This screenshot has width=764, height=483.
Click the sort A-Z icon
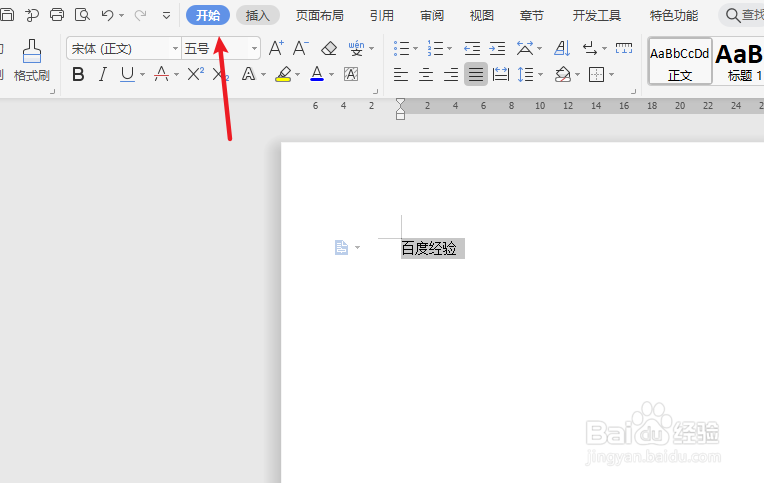(562, 48)
